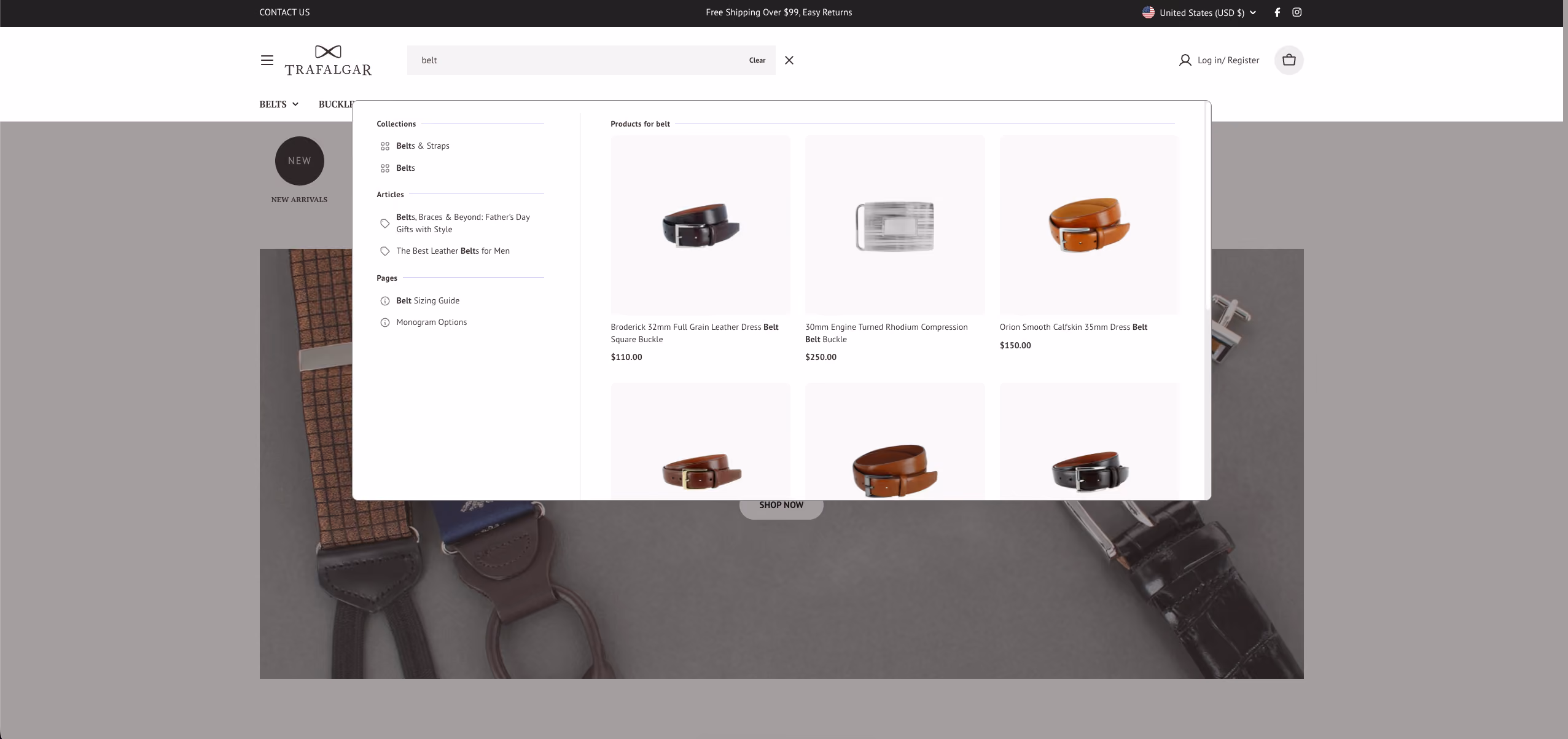Select tan belt thumbnail in second row middle
The width and height of the screenshot is (1568, 739).
895,441
